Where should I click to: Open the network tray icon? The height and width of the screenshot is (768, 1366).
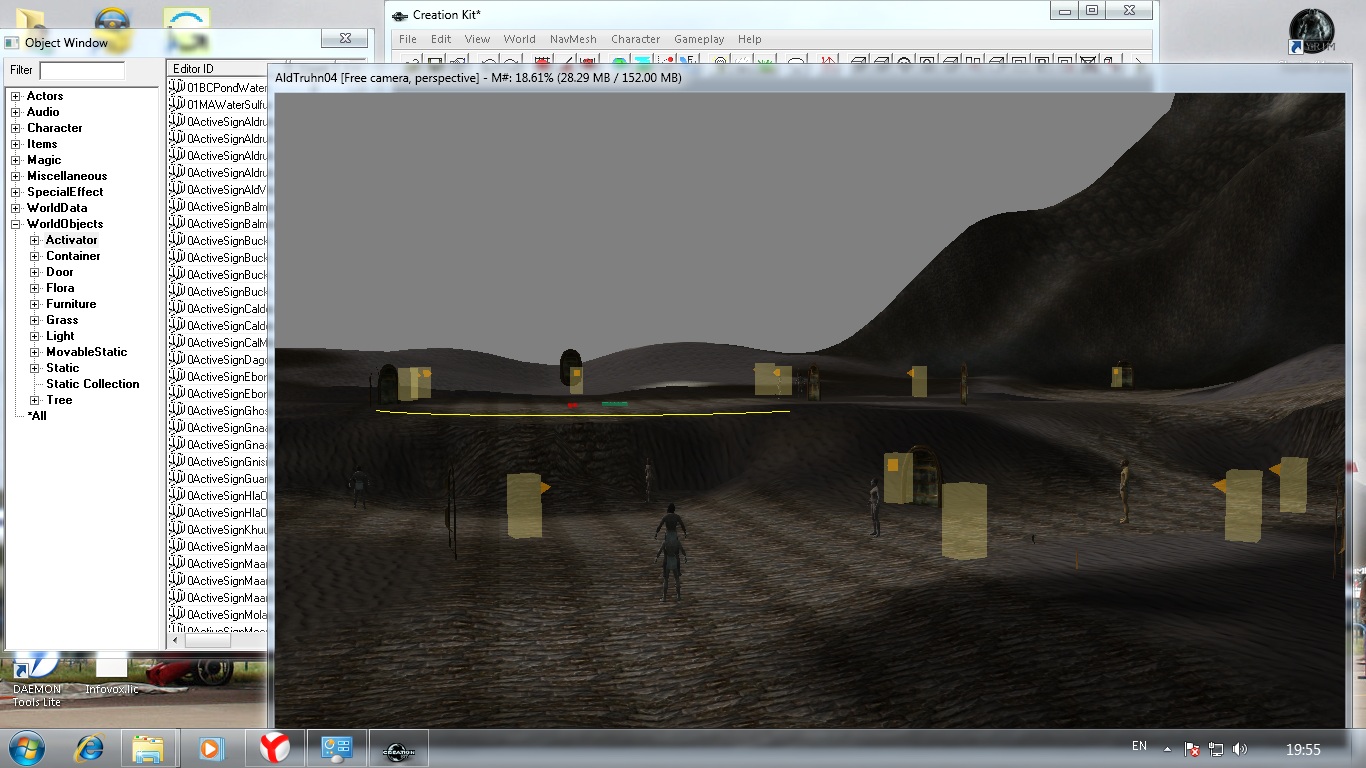(x=1216, y=748)
